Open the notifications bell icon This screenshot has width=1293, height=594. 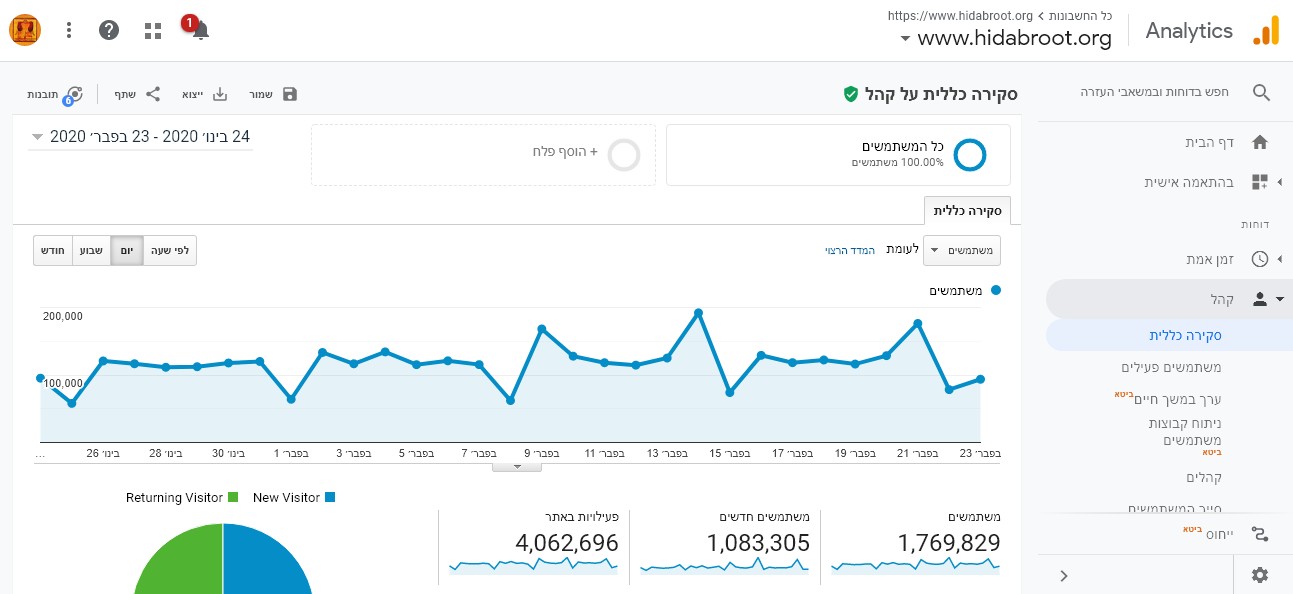200,30
